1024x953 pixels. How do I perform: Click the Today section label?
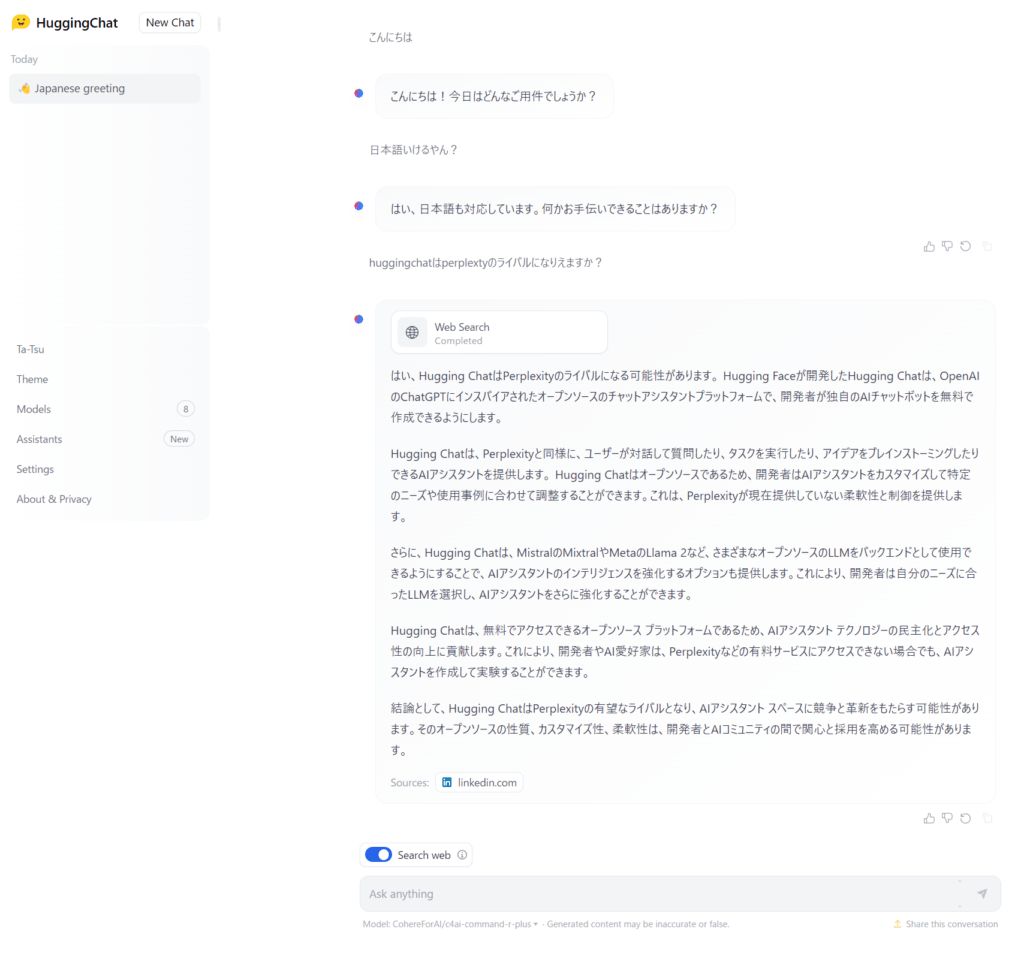click(x=24, y=59)
